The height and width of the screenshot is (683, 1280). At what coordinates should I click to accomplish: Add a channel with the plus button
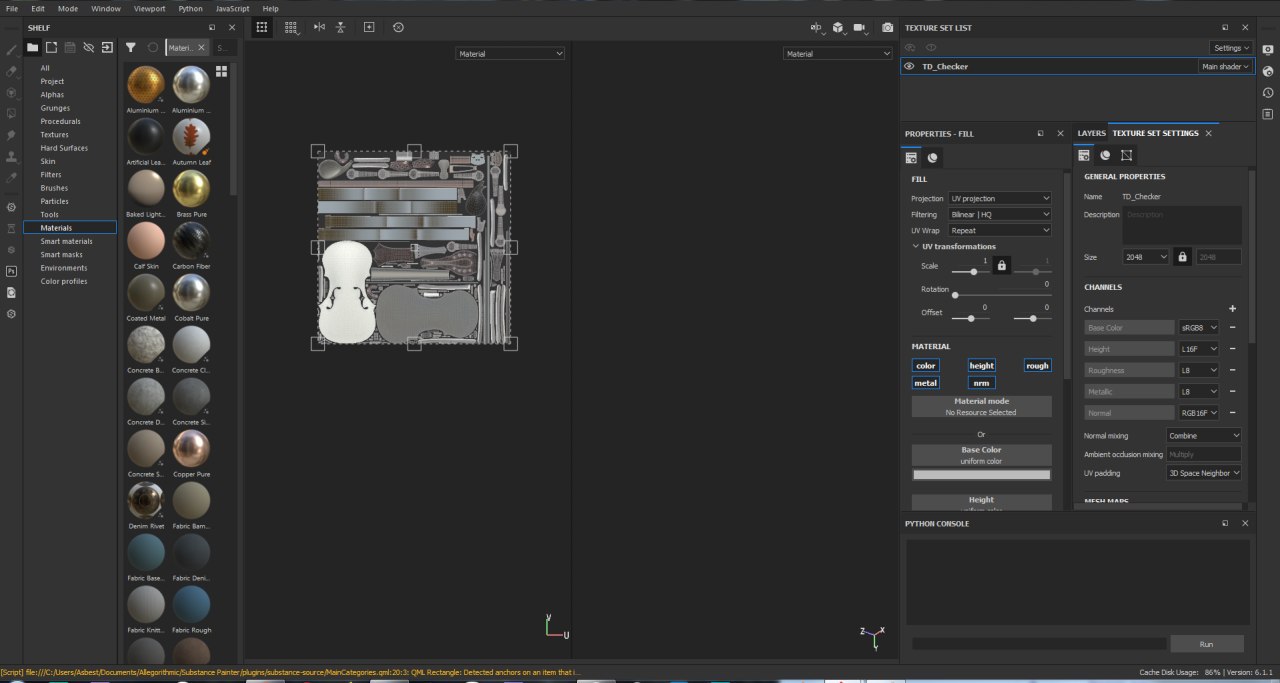tap(1232, 309)
